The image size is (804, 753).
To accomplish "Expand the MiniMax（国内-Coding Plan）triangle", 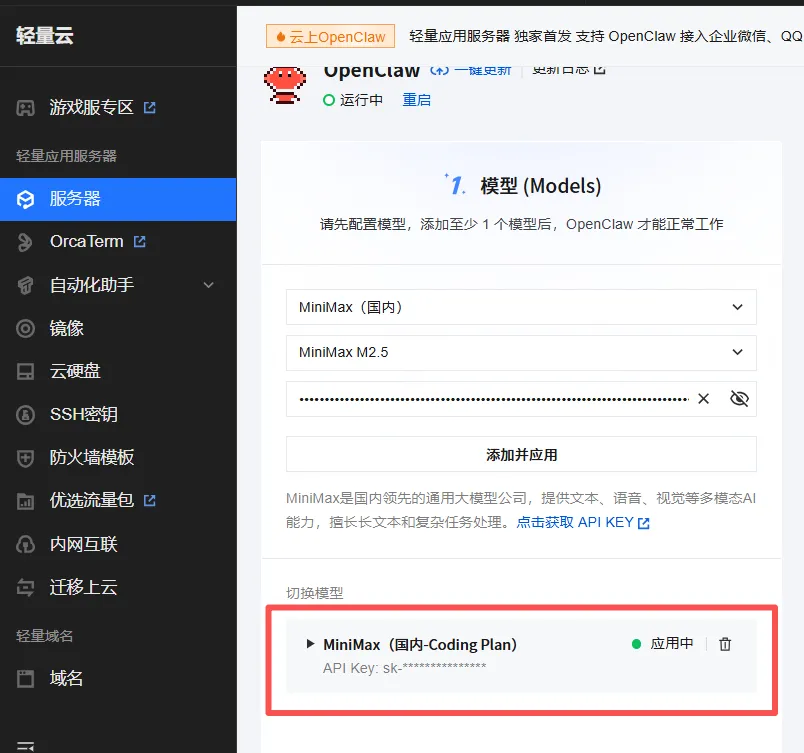I will pyautogui.click(x=310, y=644).
